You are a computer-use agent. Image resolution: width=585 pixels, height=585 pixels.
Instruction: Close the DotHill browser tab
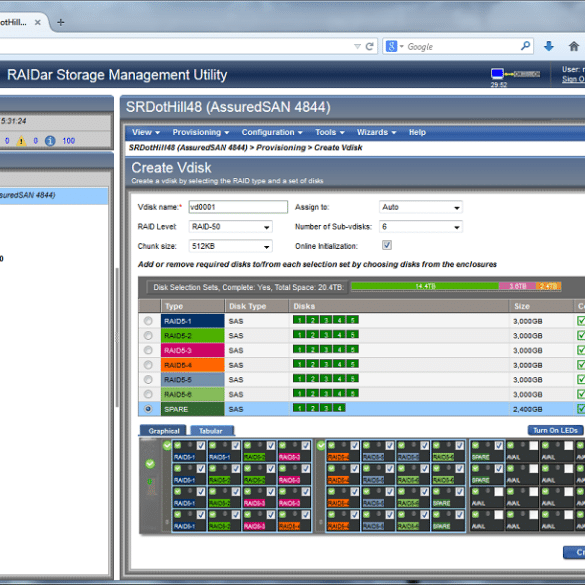tap(37, 22)
